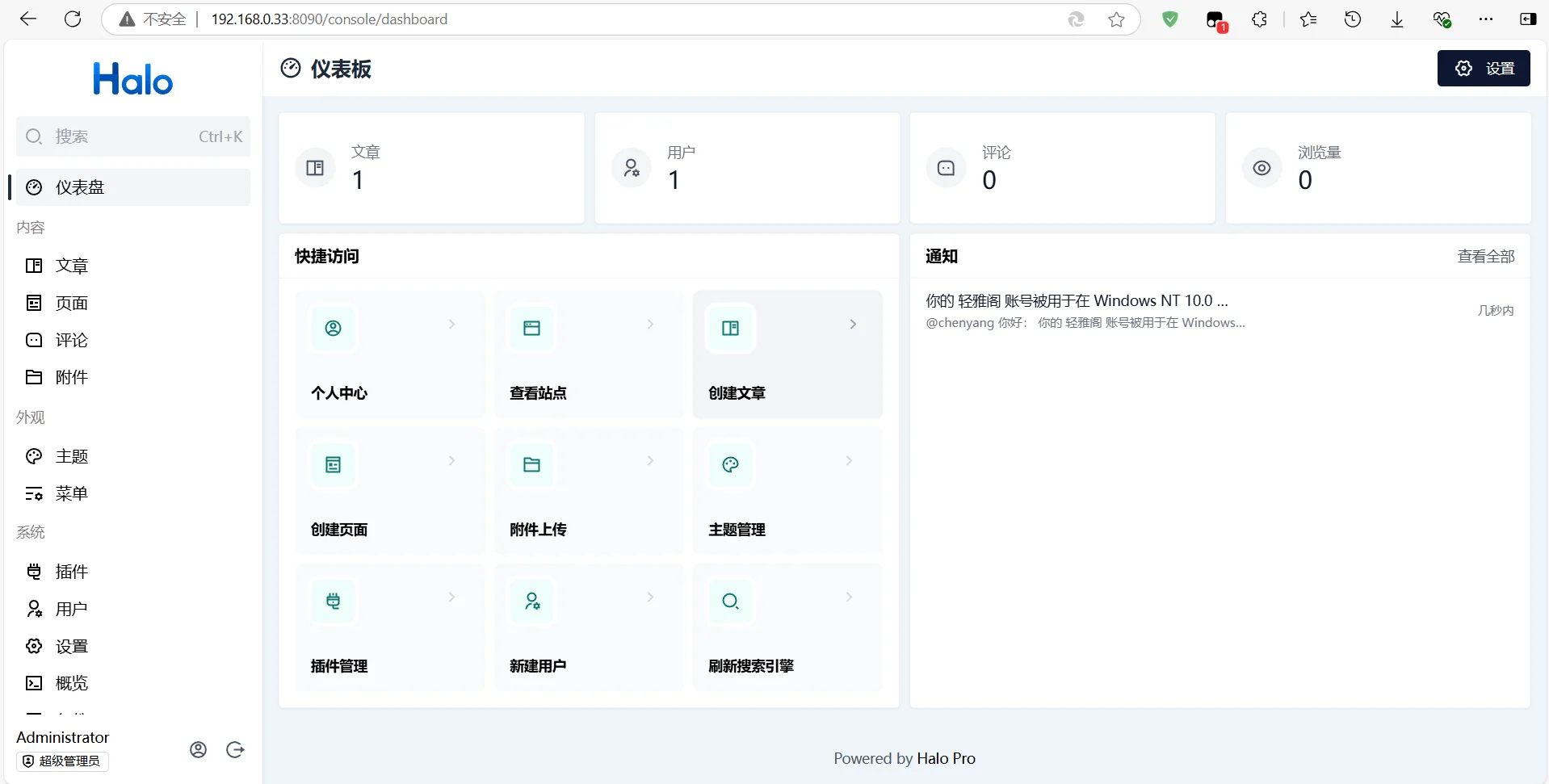This screenshot has height=784, width=1549.
Task: Open 查看全部 notifications link
Action: click(x=1485, y=257)
